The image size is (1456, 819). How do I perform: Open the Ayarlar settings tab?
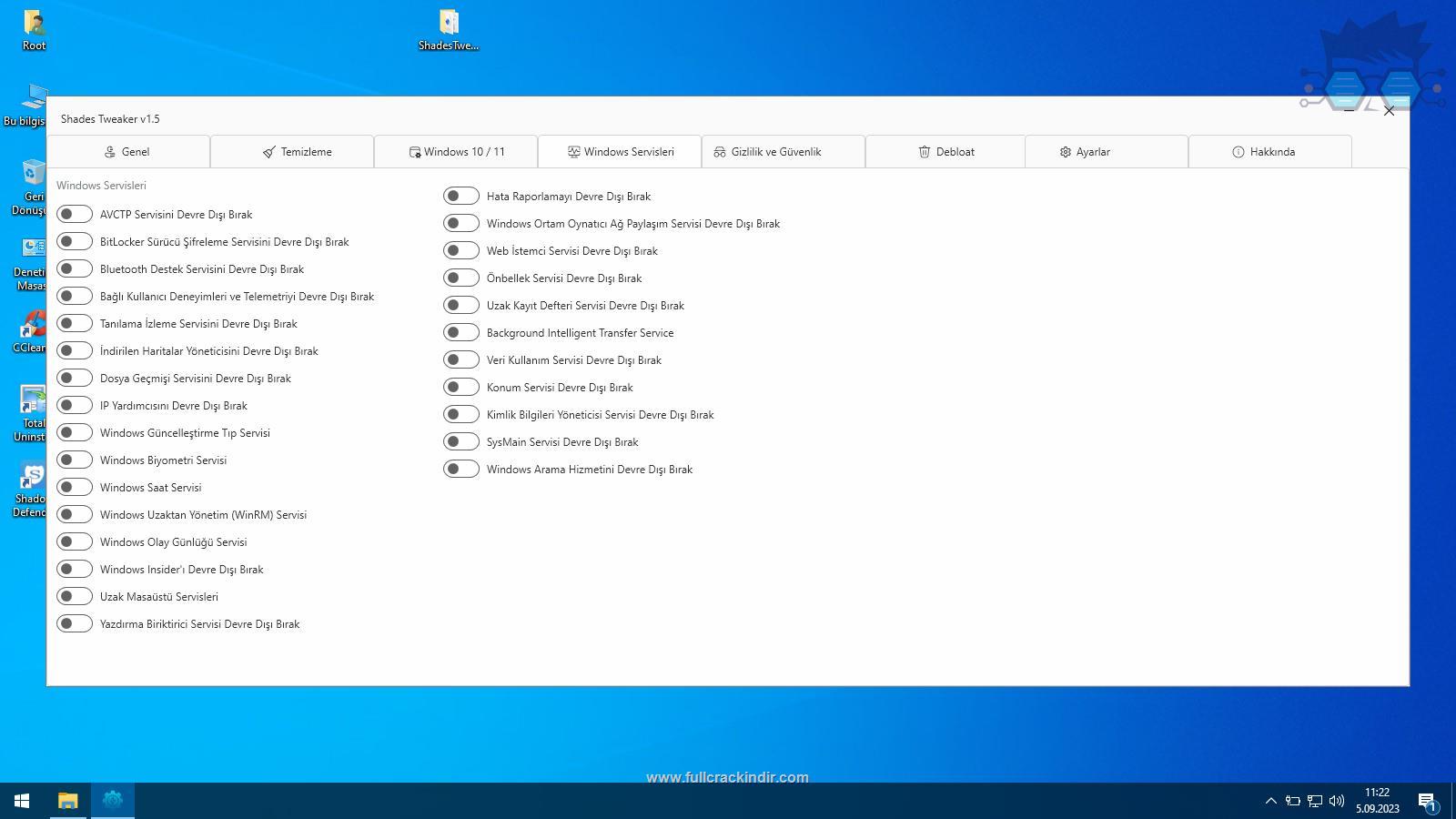click(1107, 152)
